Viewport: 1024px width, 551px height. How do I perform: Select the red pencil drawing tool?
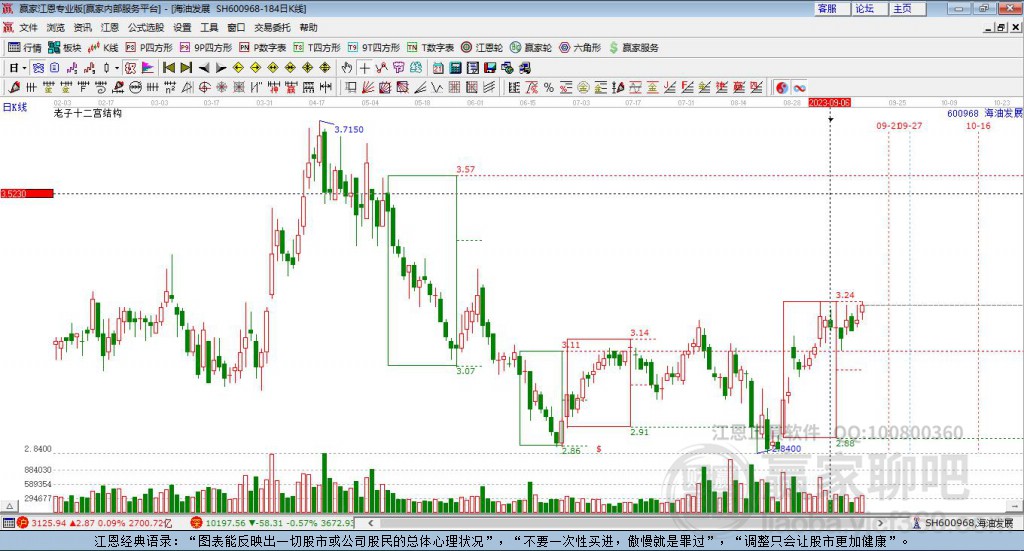(x=14, y=87)
